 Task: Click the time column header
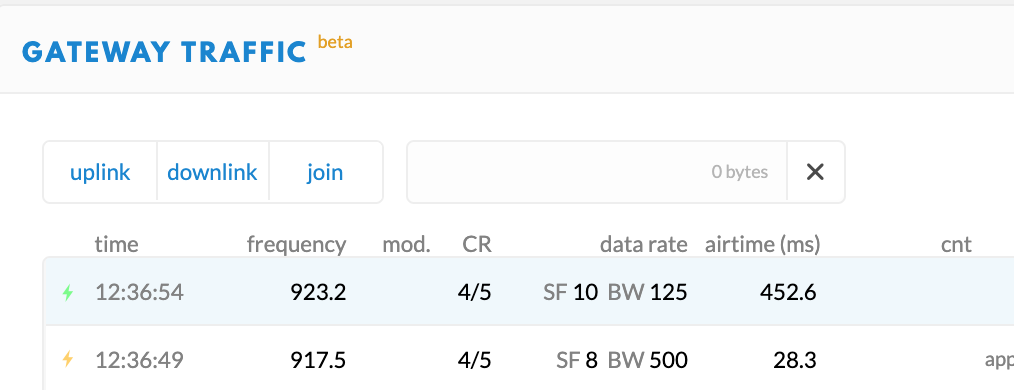tap(116, 244)
